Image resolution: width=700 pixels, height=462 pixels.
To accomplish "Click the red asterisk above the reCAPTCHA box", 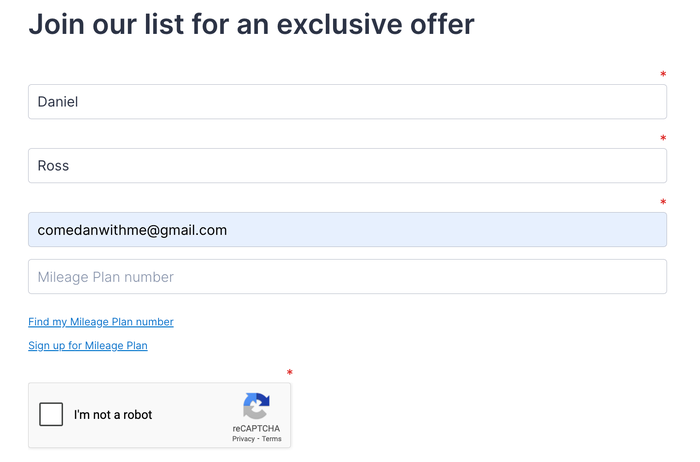I will click(x=289, y=372).
